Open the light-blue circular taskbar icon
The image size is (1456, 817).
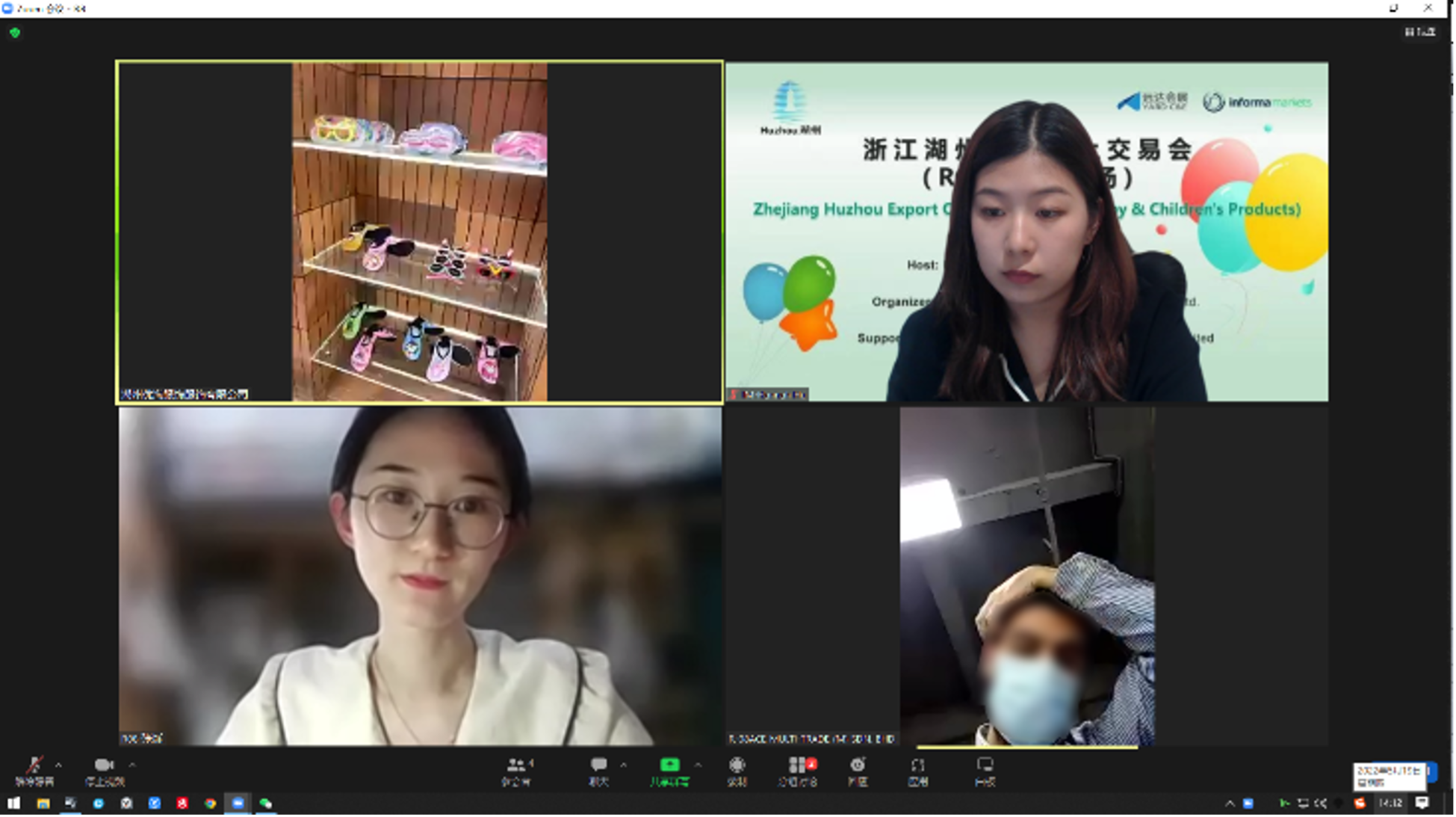pos(99,803)
